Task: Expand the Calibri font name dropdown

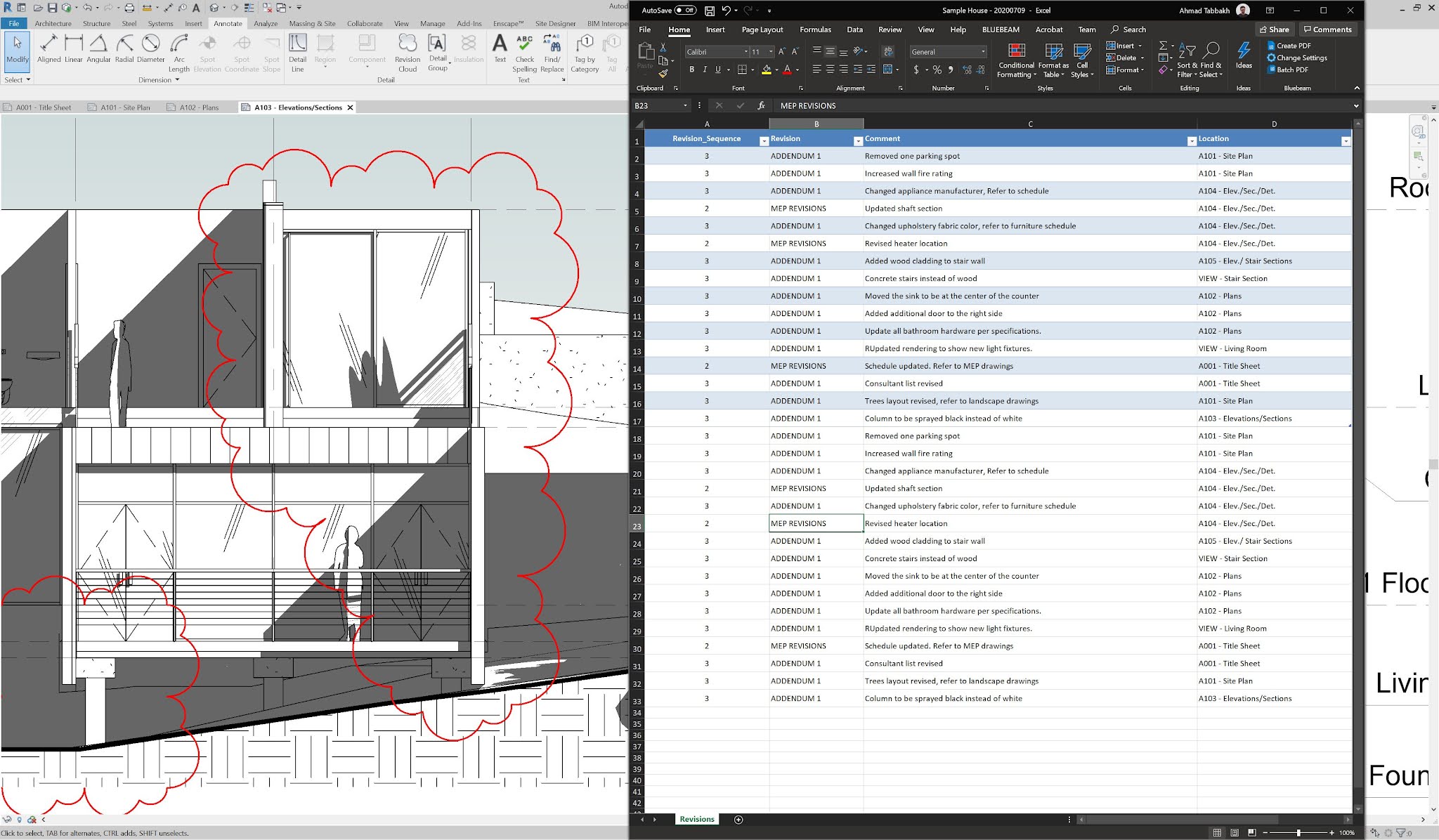Action: point(745,52)
